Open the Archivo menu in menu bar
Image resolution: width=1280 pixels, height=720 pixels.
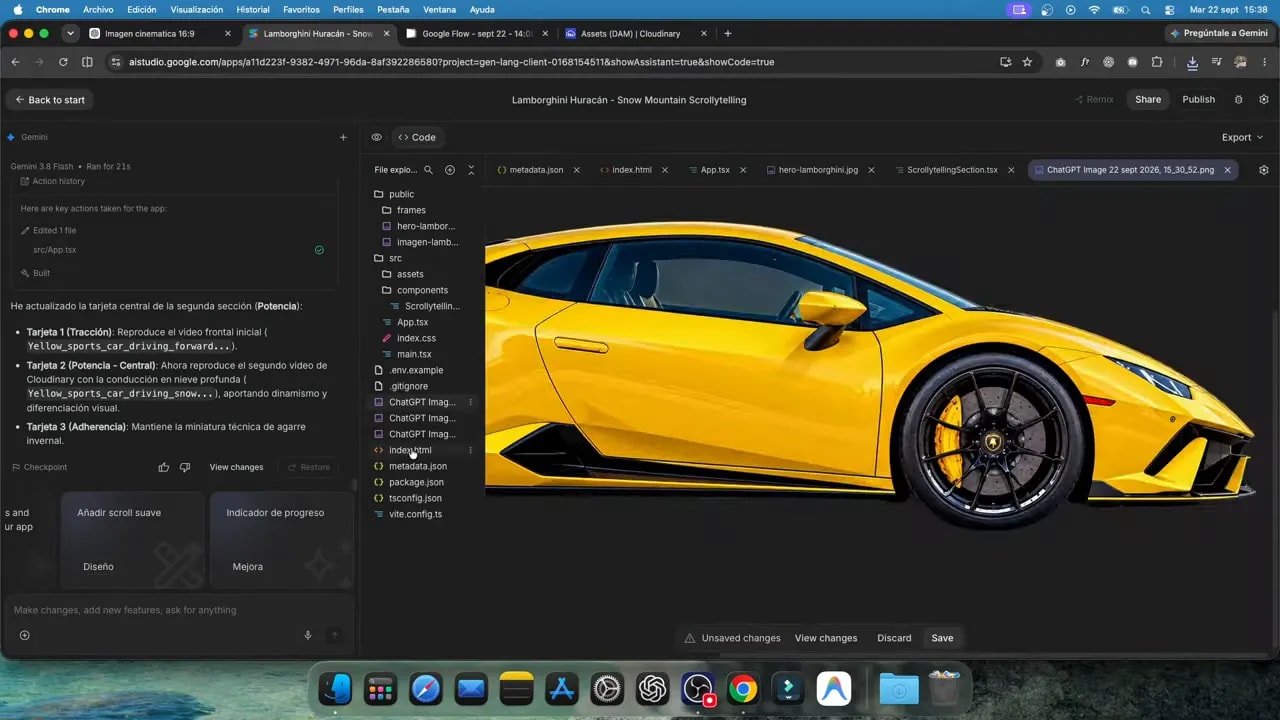[x=98, y=9]
